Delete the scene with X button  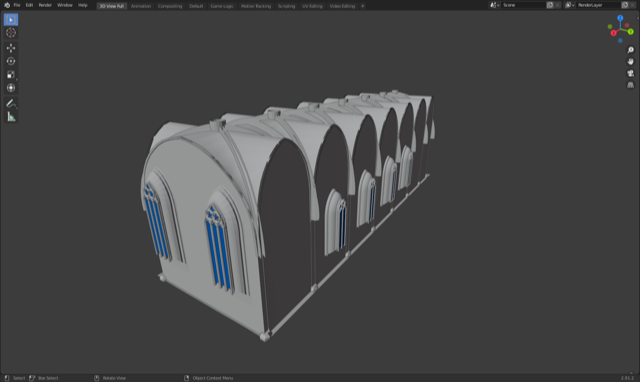point(558,5)
